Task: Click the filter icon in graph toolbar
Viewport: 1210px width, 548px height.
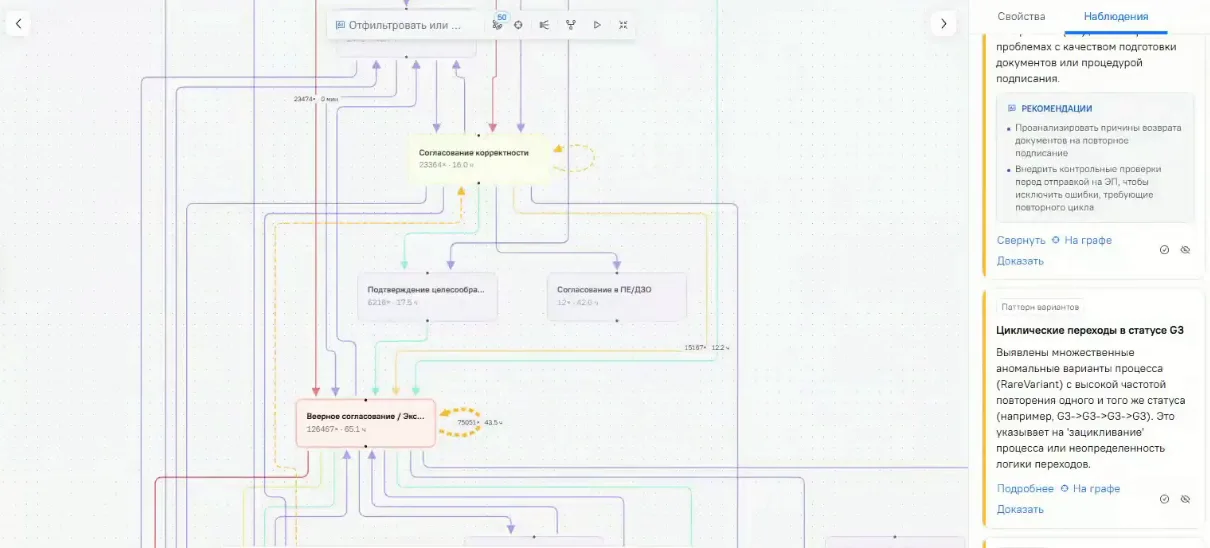Action: [341, 25]
